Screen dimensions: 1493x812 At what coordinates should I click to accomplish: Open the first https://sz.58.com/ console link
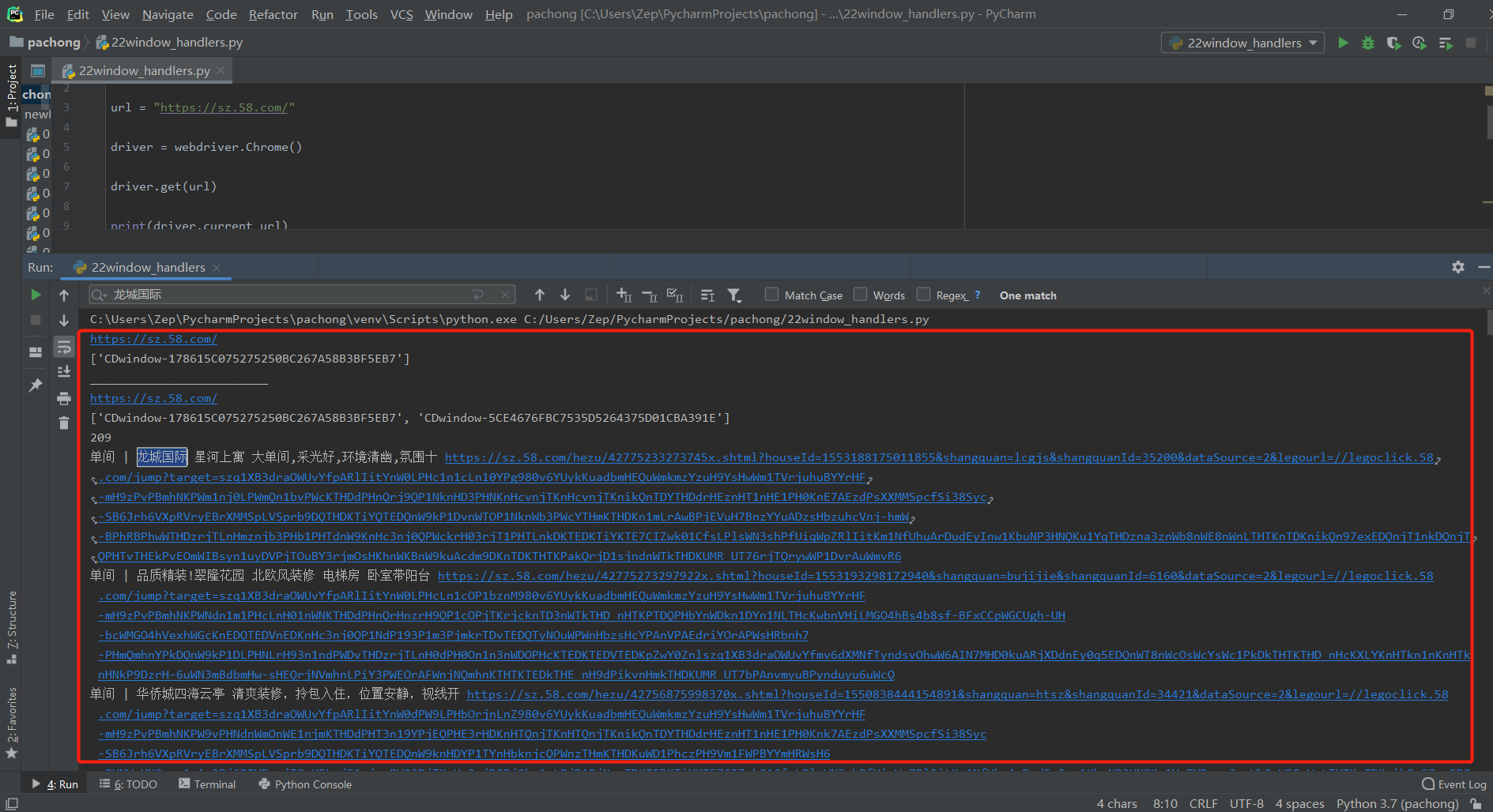click(x=153, y=339)
